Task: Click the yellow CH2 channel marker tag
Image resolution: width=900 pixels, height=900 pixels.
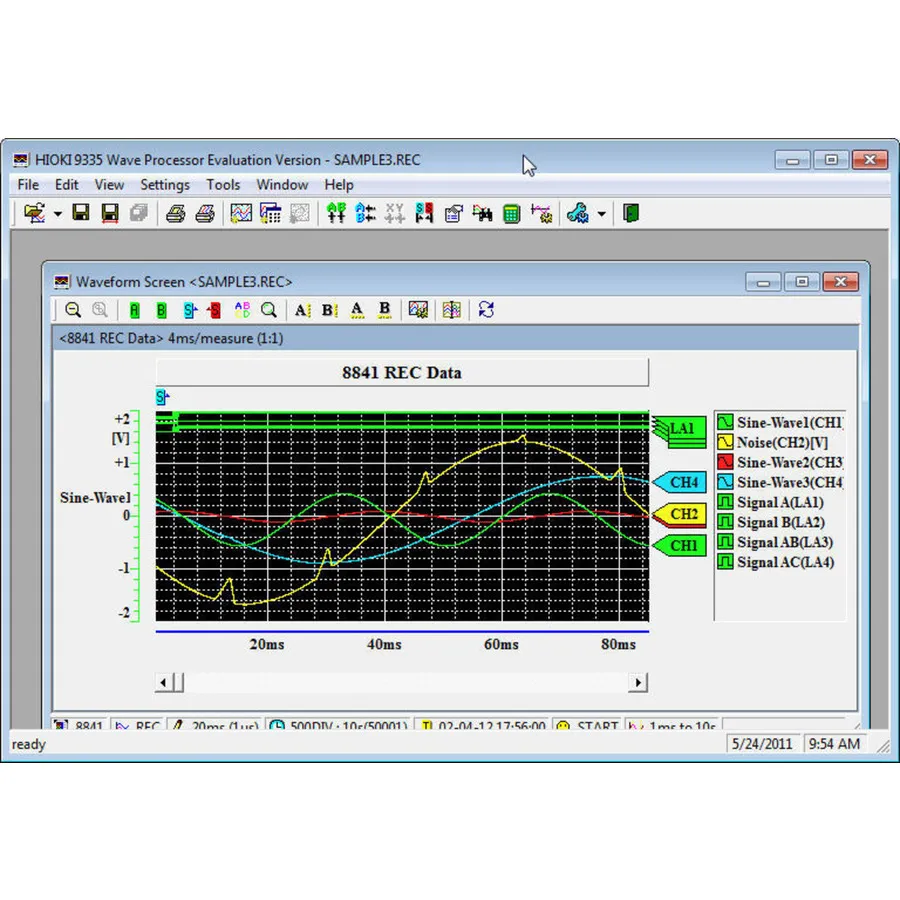Action: (x=682, y=515)
